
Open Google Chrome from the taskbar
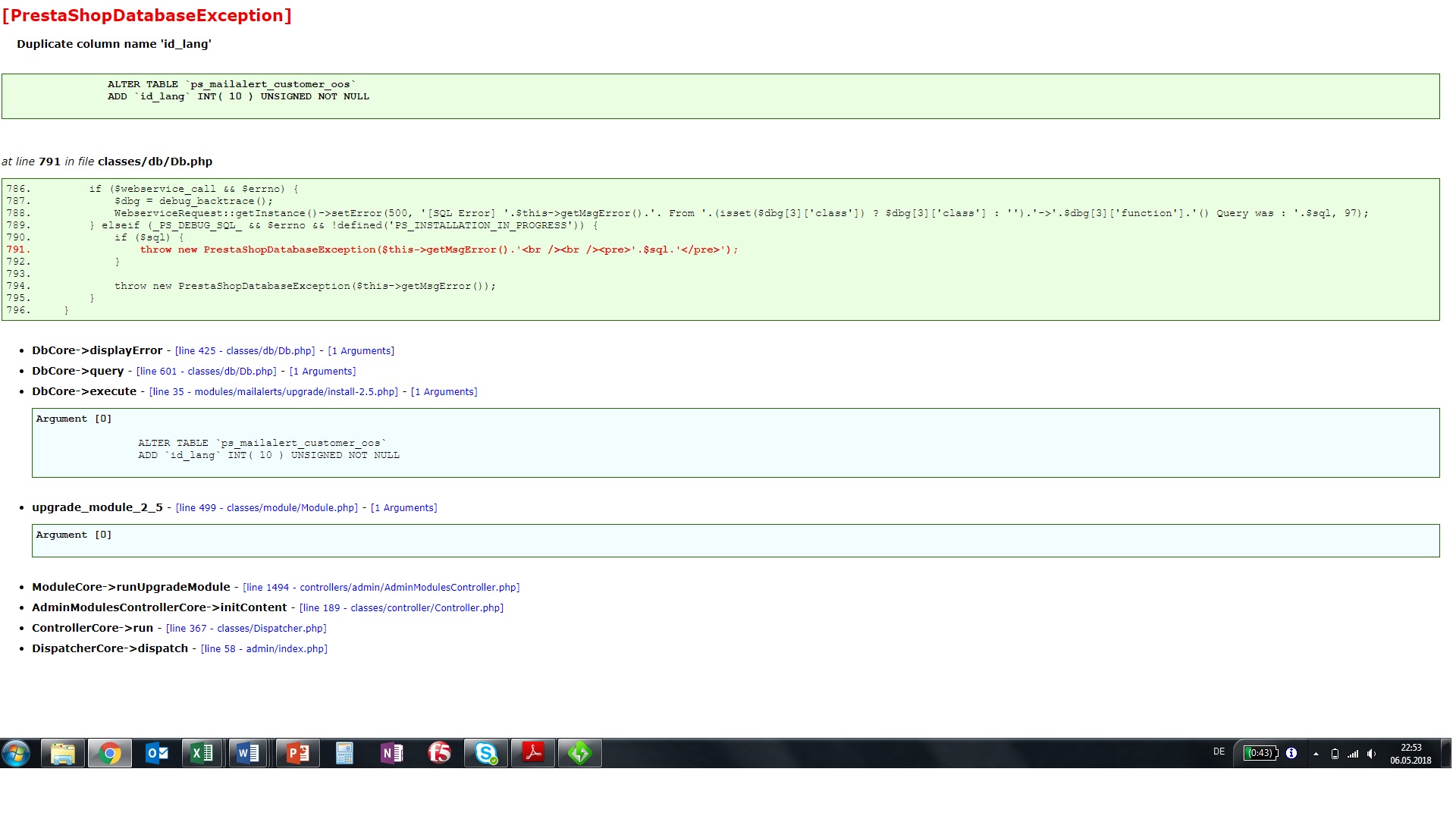(x=110, y=753)
